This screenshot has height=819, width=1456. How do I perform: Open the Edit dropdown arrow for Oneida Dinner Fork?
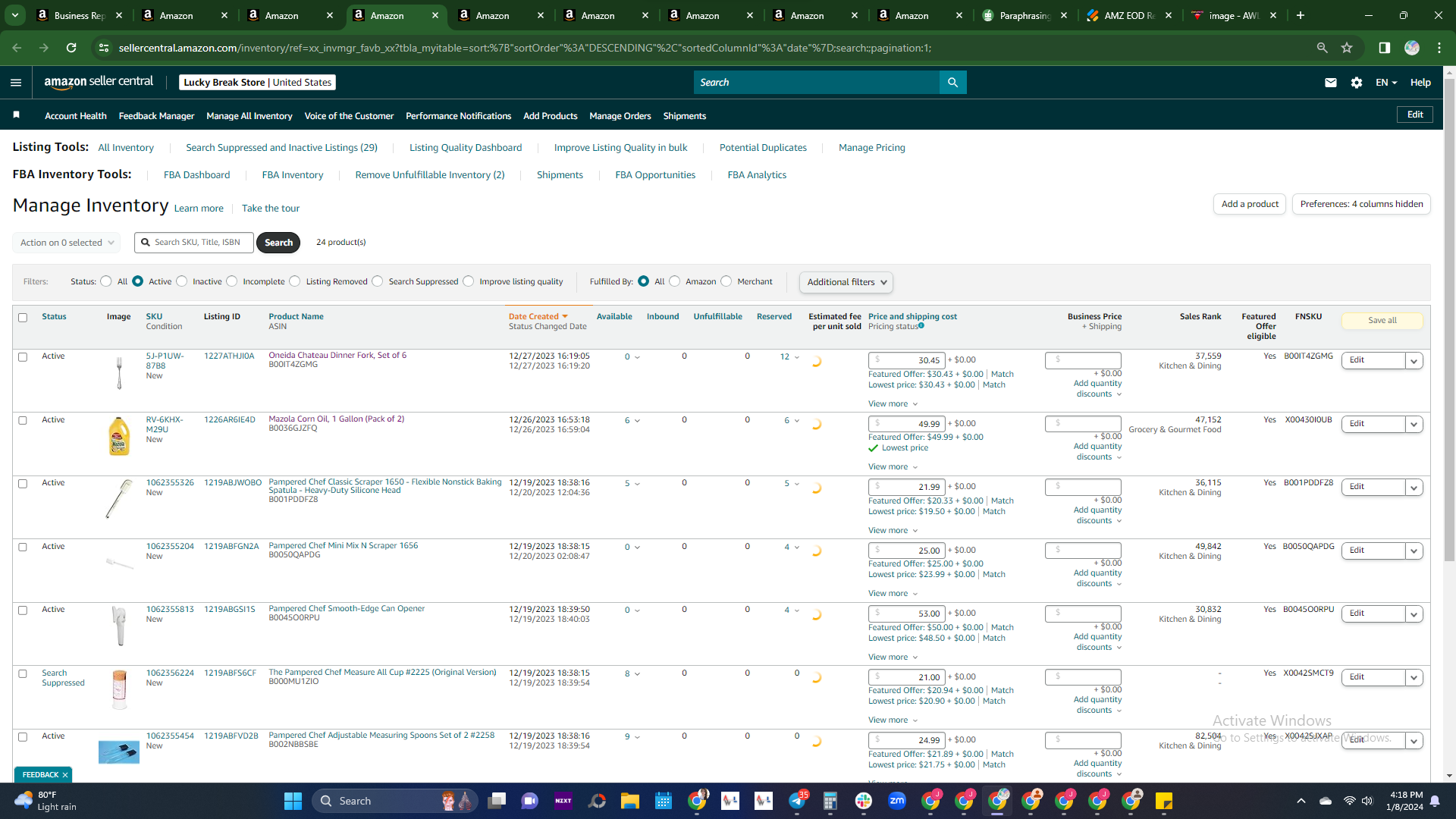[1414, 361]
